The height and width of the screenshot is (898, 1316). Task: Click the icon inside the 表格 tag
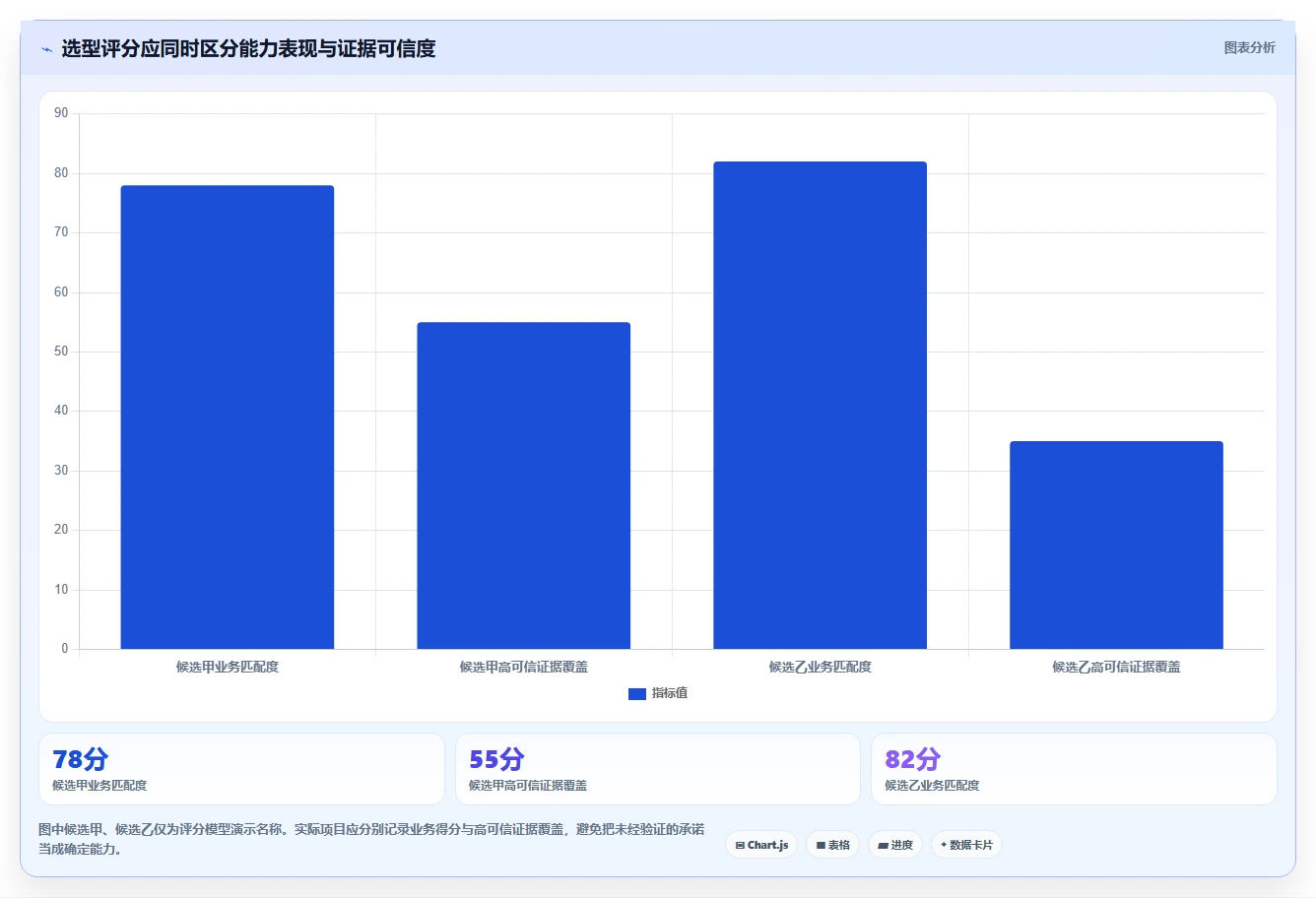click(821, 846)
